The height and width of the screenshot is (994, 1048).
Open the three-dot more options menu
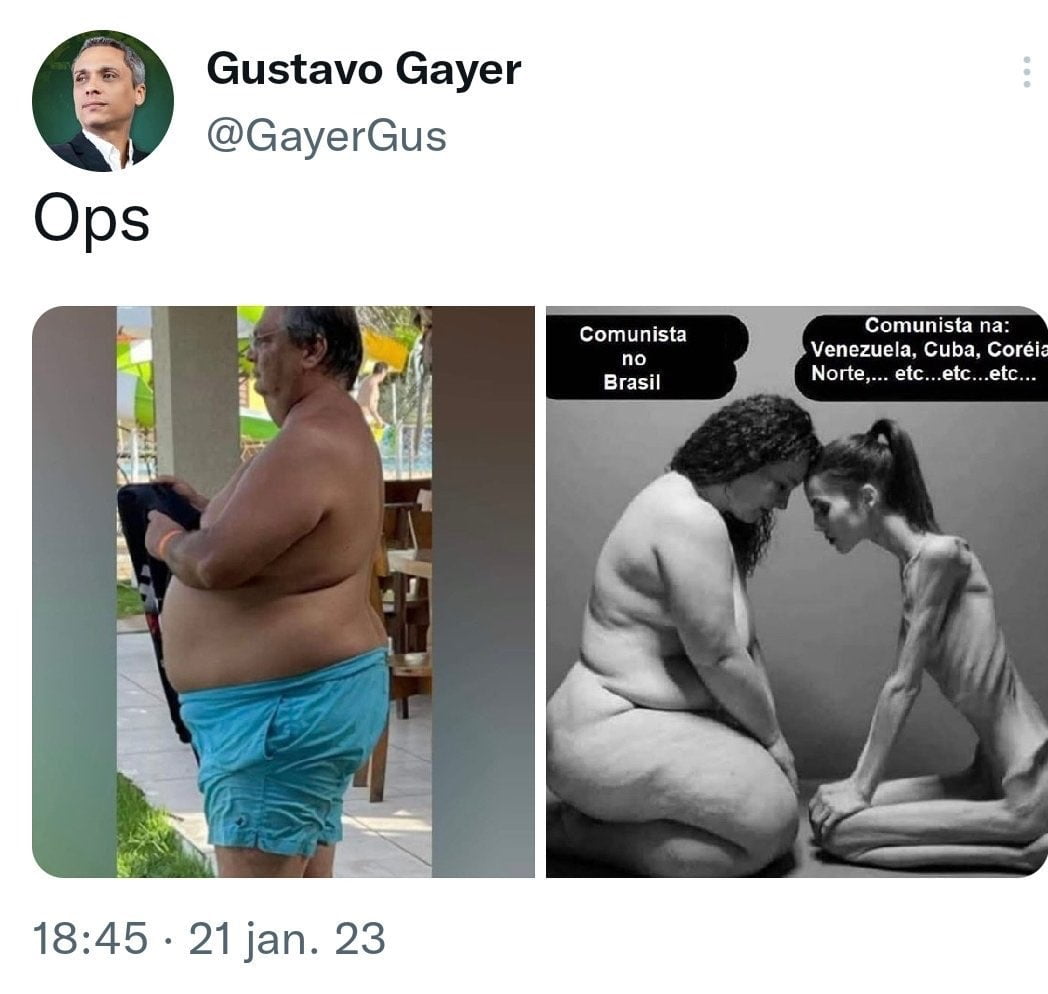pos(1027,72)
